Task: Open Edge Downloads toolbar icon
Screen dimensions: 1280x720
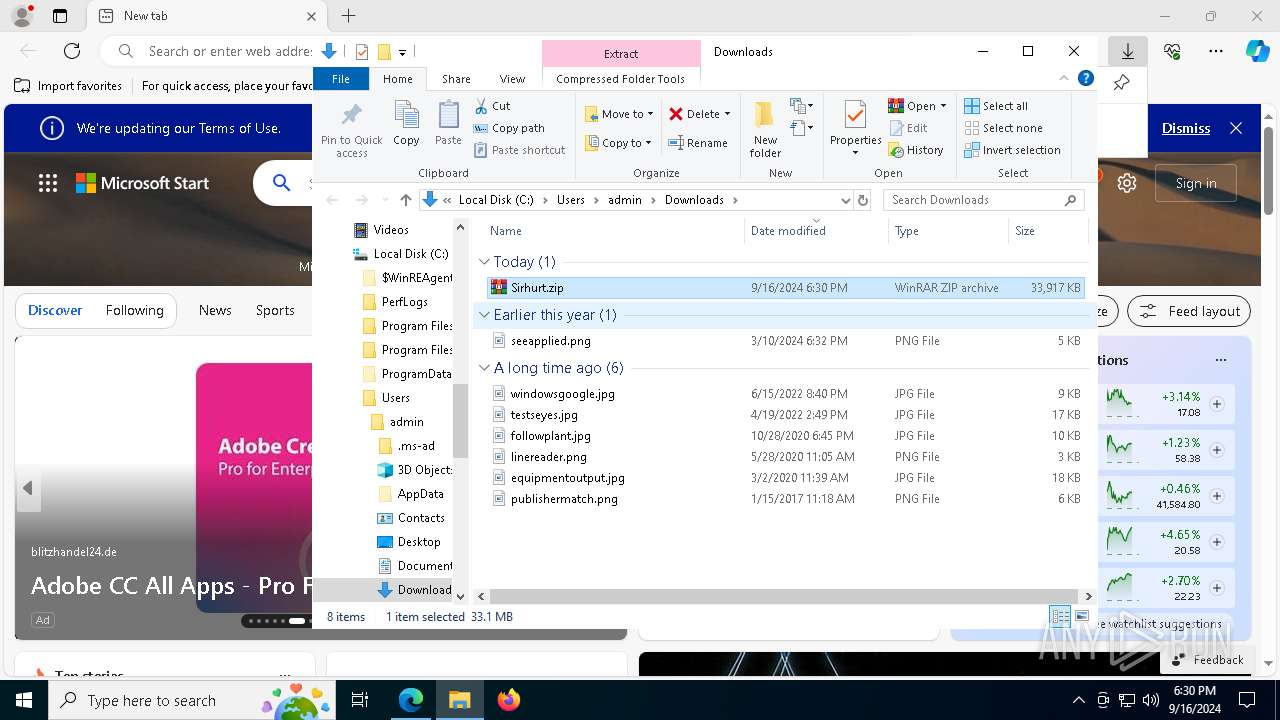Action: tap(1127, 51)
